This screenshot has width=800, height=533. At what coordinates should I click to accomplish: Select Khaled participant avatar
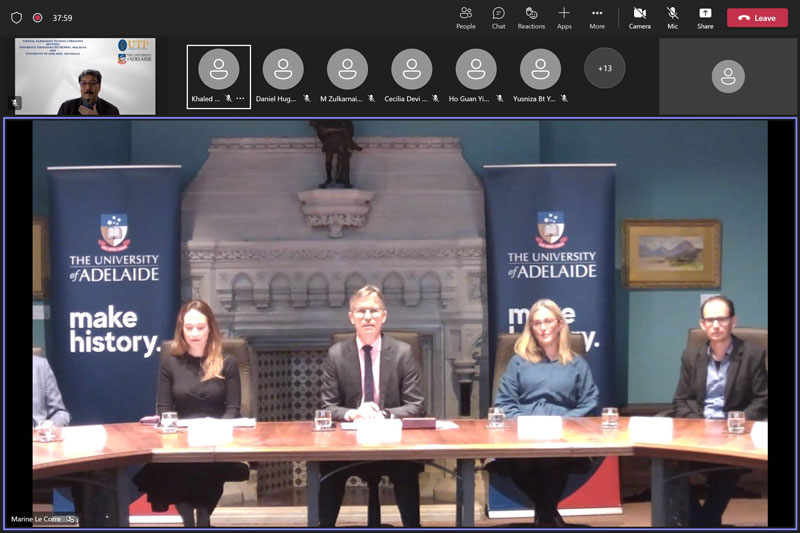[x=218, y=69]
